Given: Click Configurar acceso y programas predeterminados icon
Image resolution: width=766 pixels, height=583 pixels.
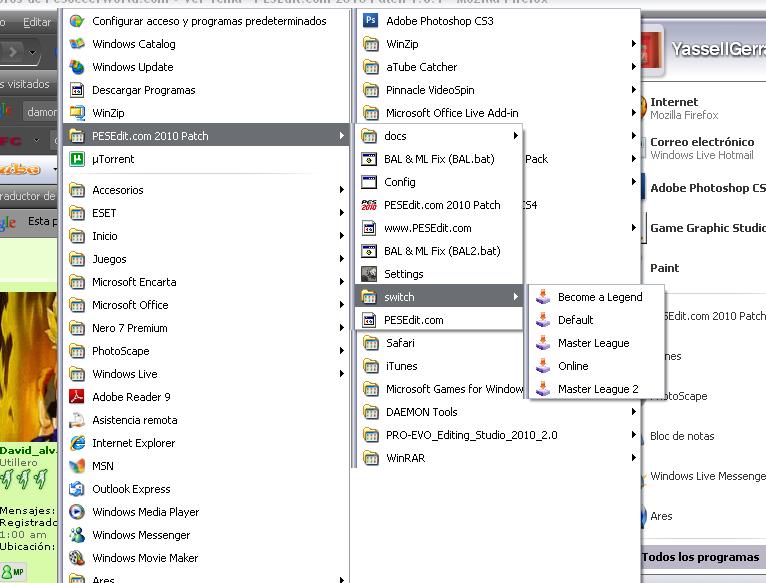Looking at the screenshot, I should click(x=77, y=21).
